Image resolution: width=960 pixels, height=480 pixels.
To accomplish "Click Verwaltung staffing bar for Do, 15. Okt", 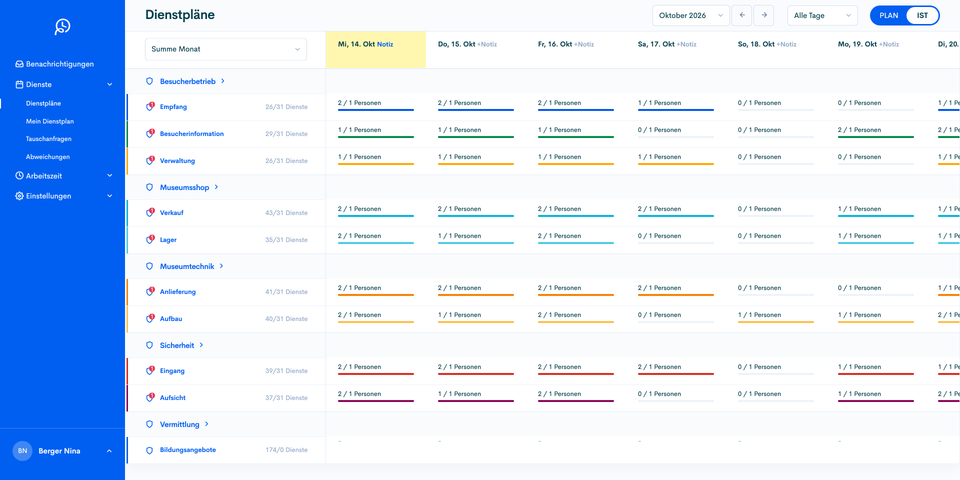I will 476,164.
